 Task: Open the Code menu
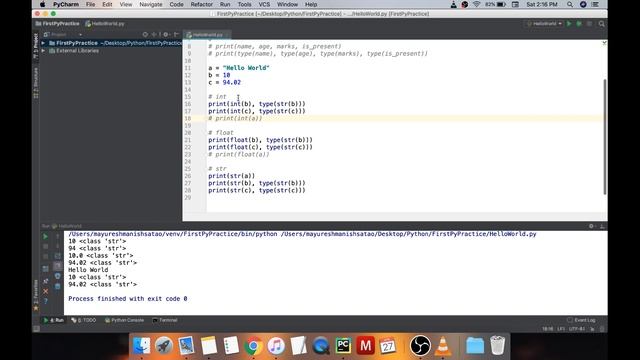point(176,4)
